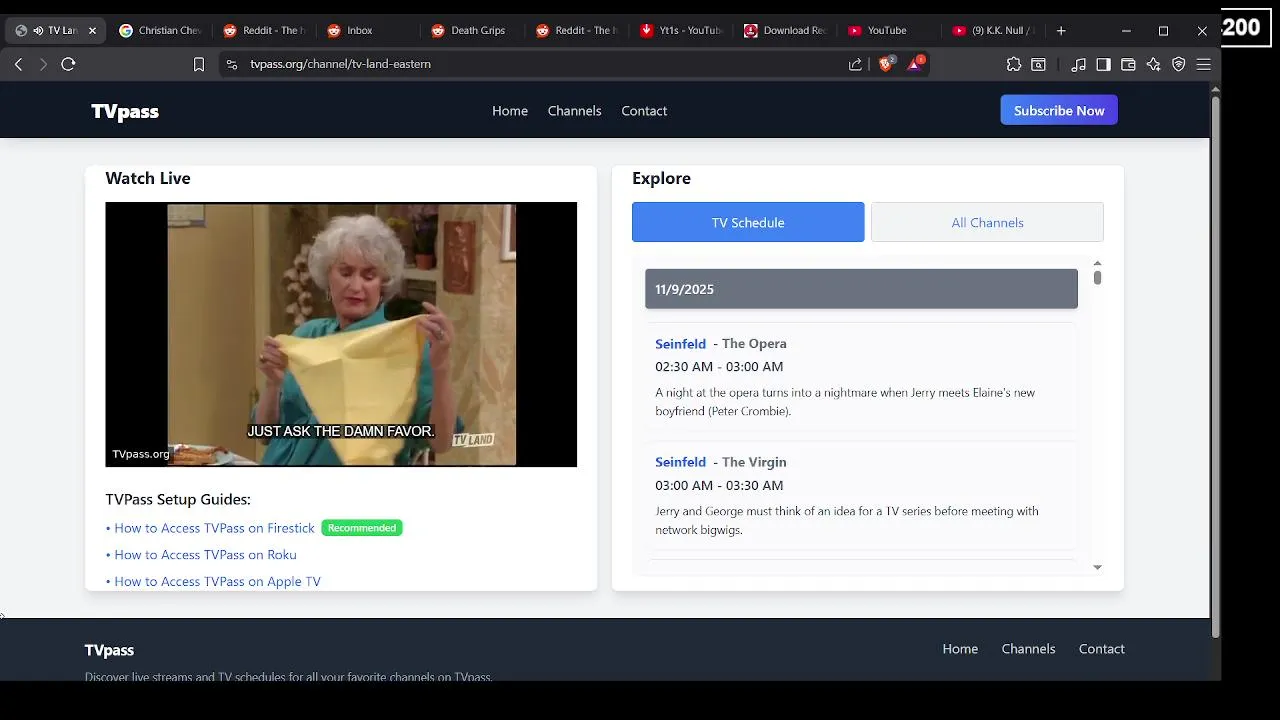Click the schedule list scroll up arrow
The width and height of the screenshot is (1280, 720).
1097,263
